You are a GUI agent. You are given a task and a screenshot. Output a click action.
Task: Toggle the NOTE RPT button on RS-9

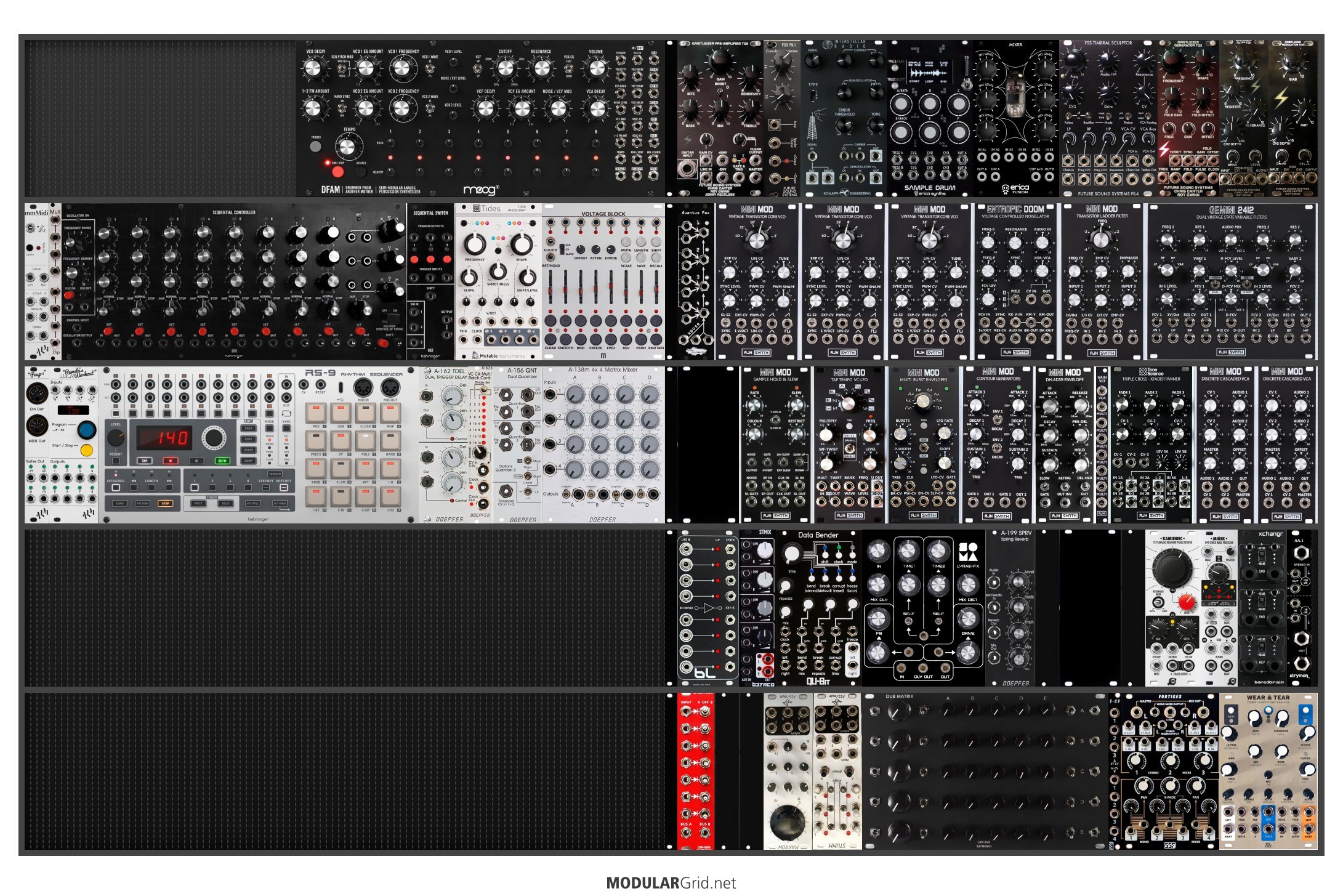tap(284, 488)
